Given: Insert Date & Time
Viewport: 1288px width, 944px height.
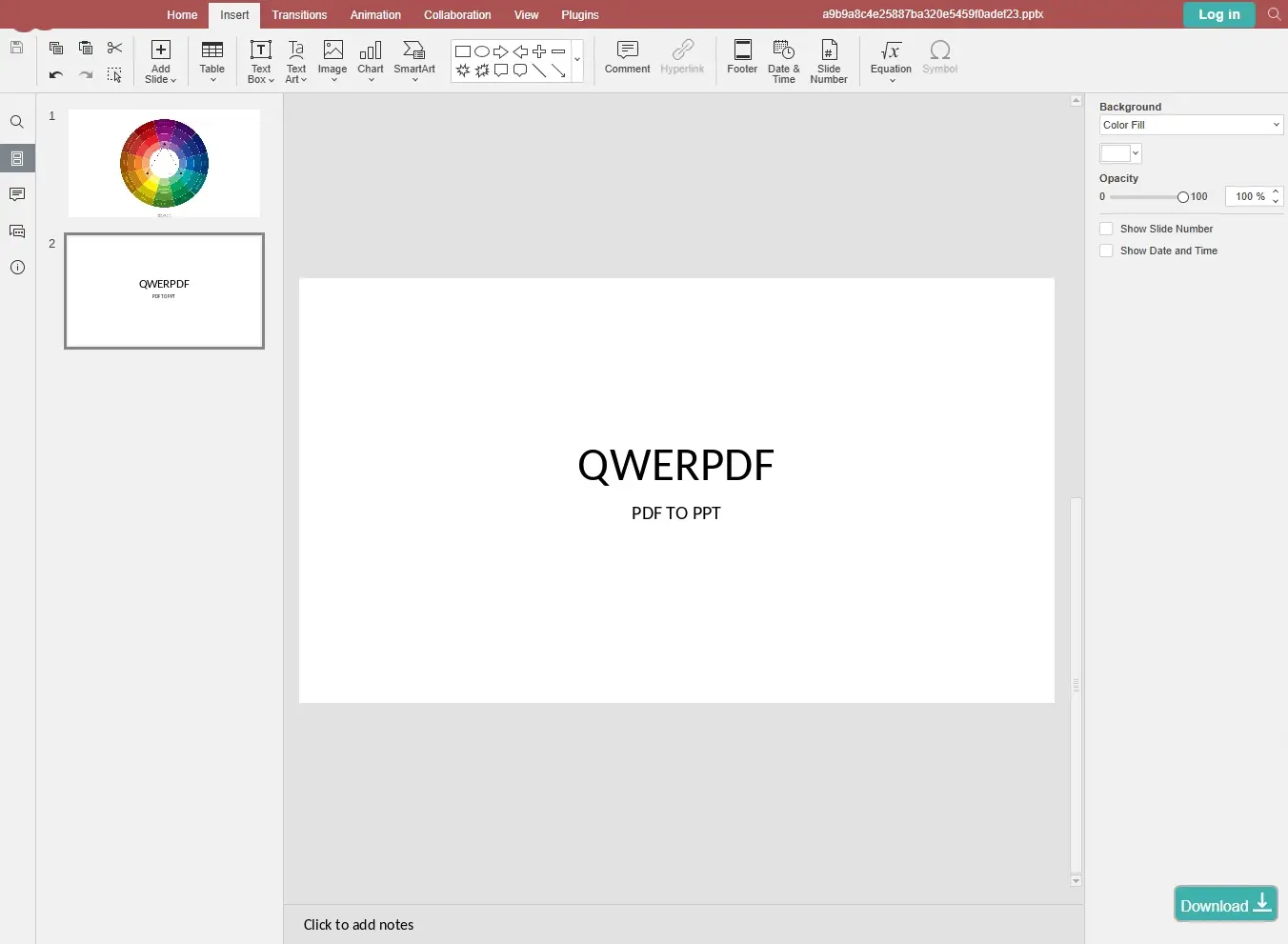Looking at the screenshot, I should click(784, 61).
